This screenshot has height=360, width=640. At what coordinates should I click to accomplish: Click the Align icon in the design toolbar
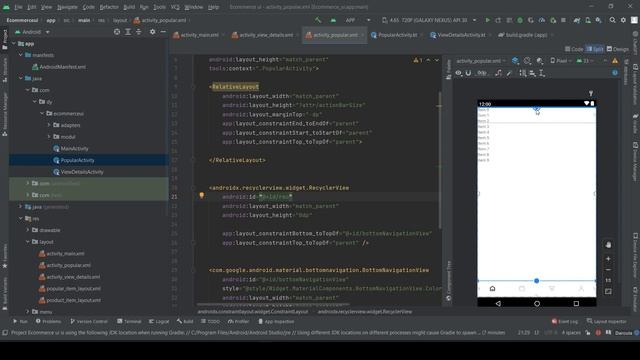532,73
